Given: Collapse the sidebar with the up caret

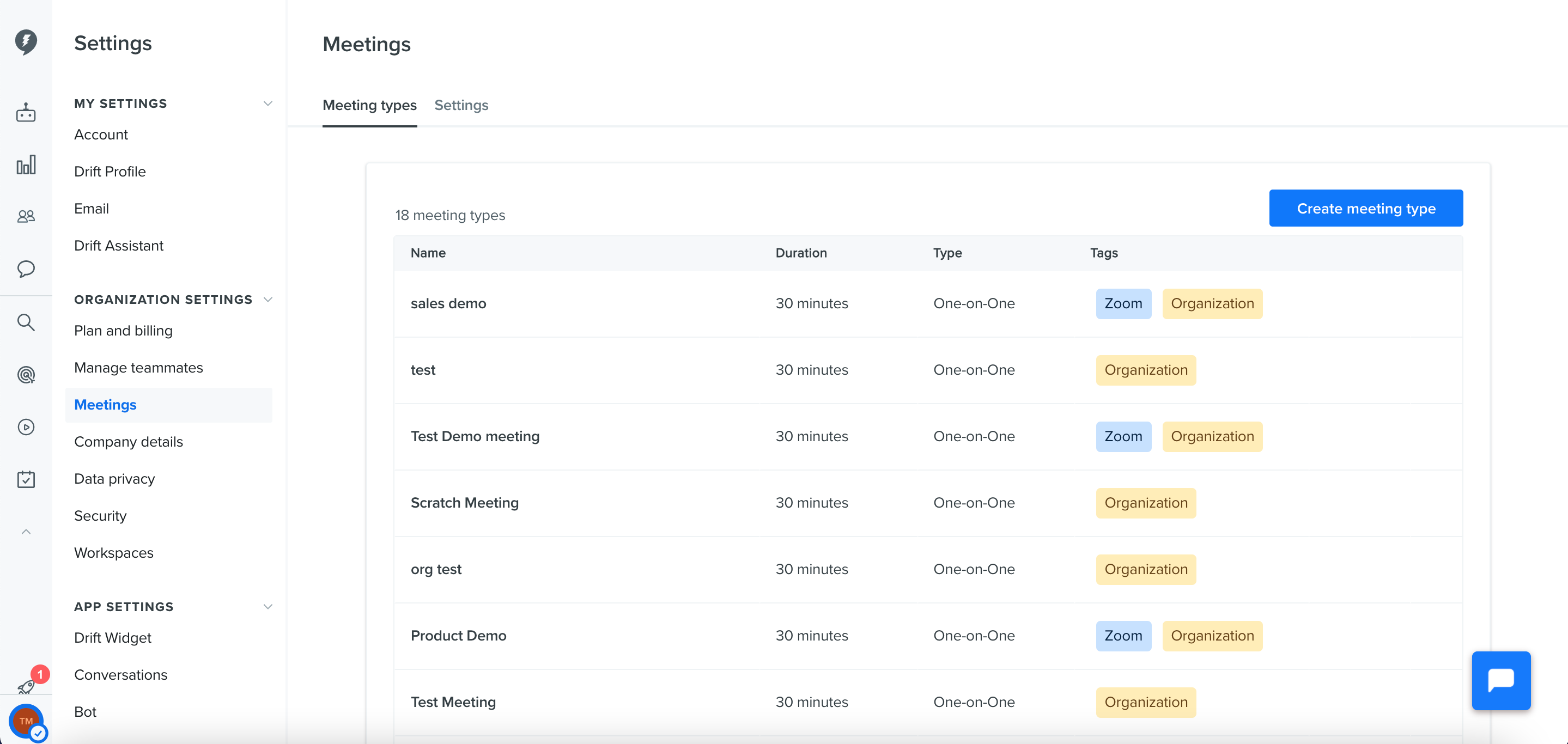Looking at the screenshot, I should point(26,532).
